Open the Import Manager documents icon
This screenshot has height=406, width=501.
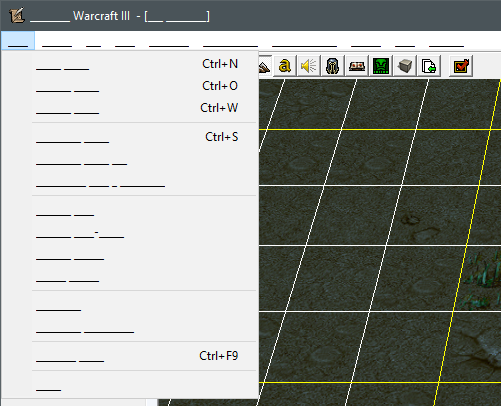click(429, 66)
